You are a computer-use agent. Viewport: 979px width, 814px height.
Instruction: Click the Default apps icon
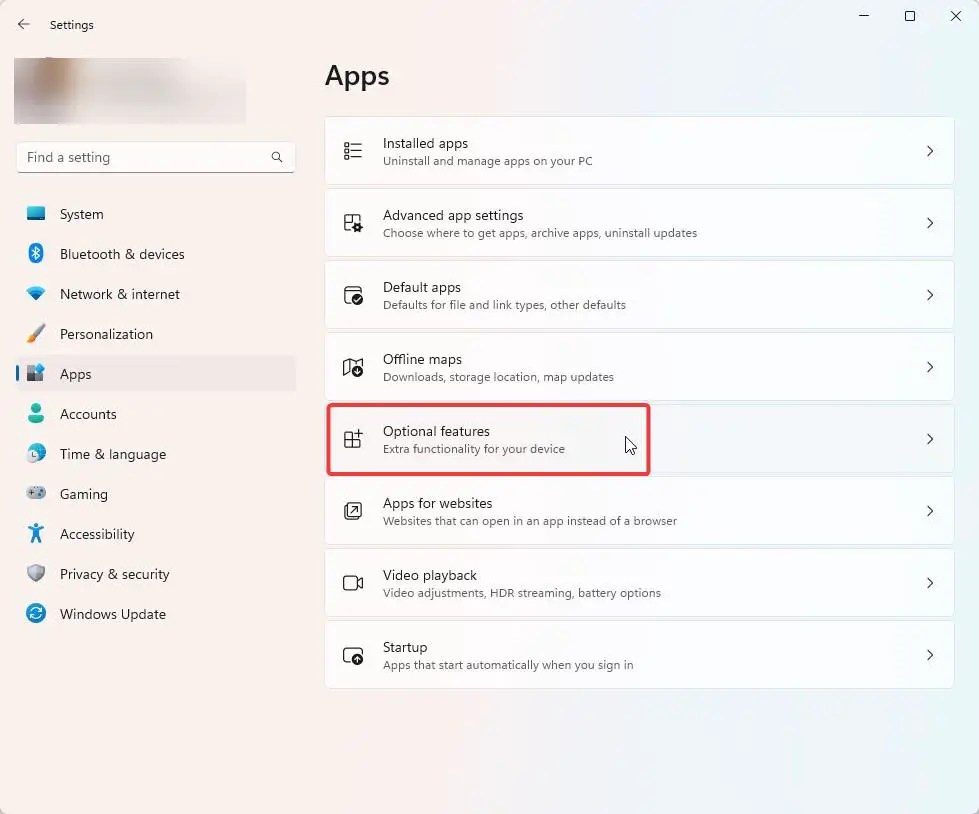pos(352,295)
